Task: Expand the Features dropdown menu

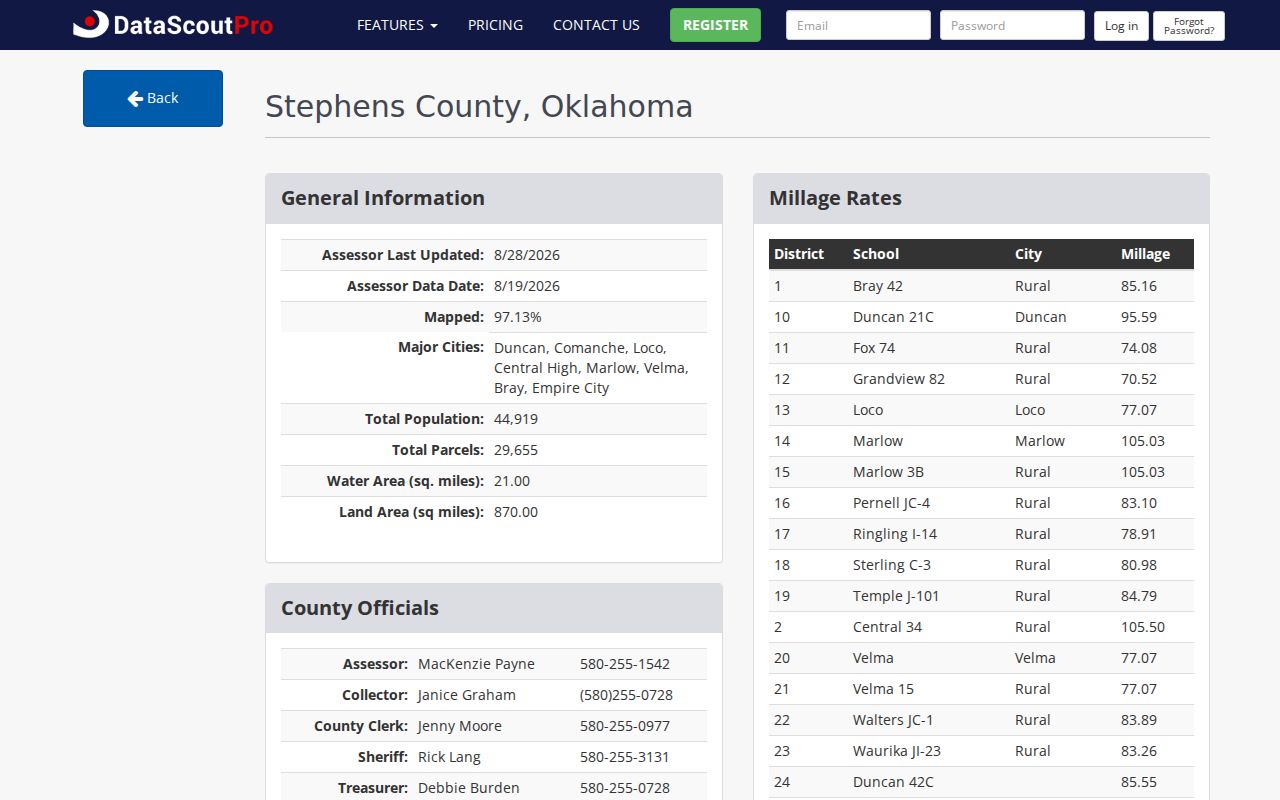Action: point(397,25)
